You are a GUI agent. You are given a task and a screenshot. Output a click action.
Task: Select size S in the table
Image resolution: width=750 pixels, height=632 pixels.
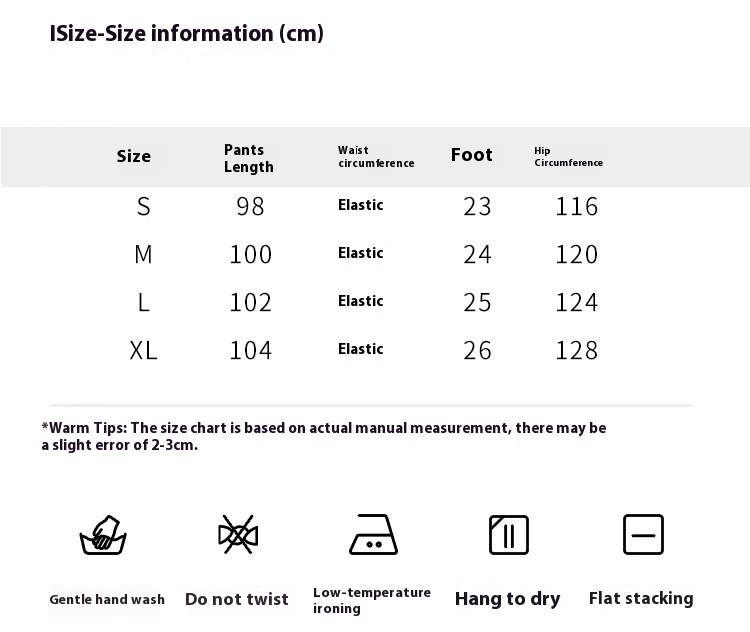143,207
